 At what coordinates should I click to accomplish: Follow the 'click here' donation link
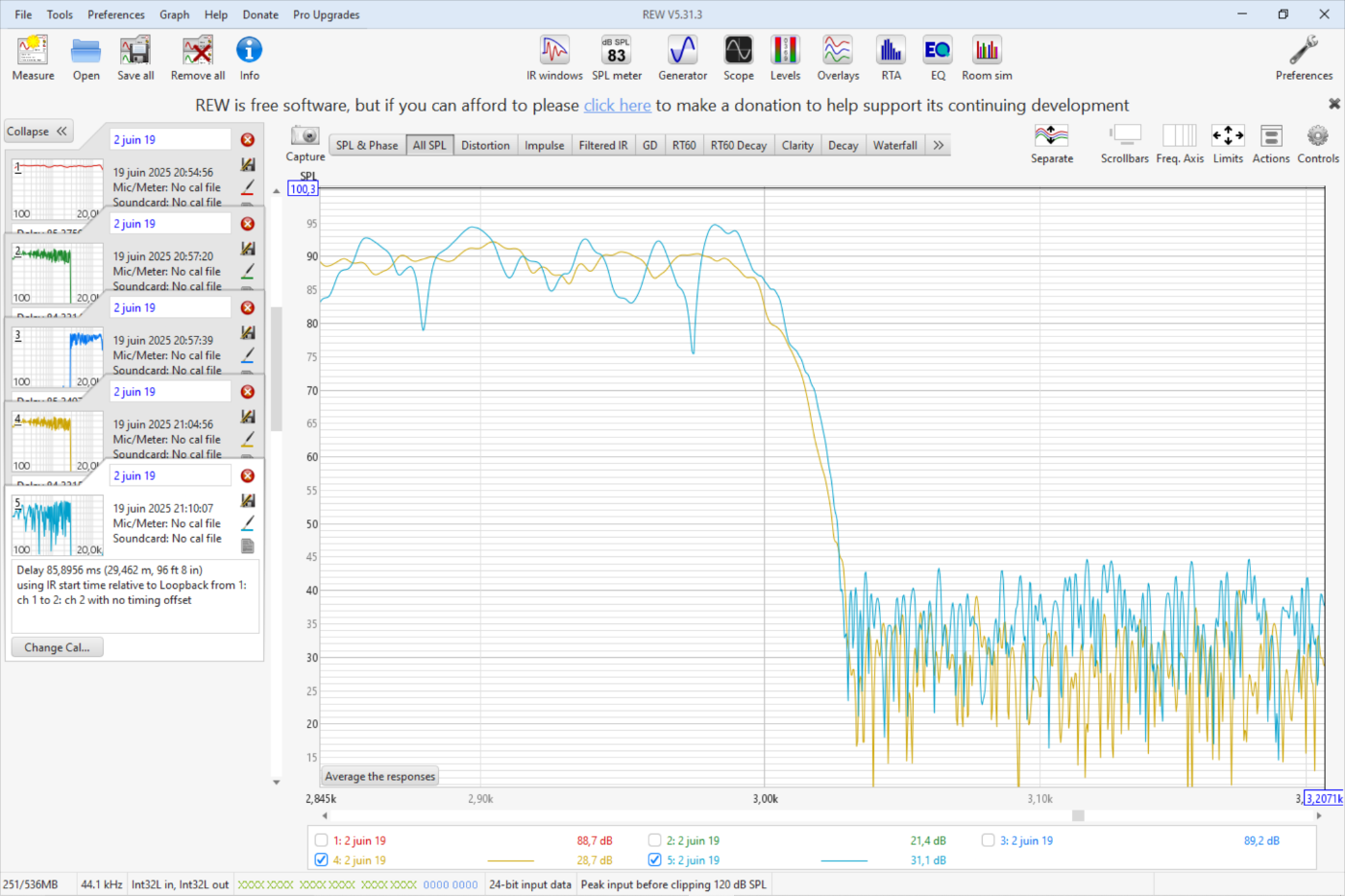[x=617, y=106]
